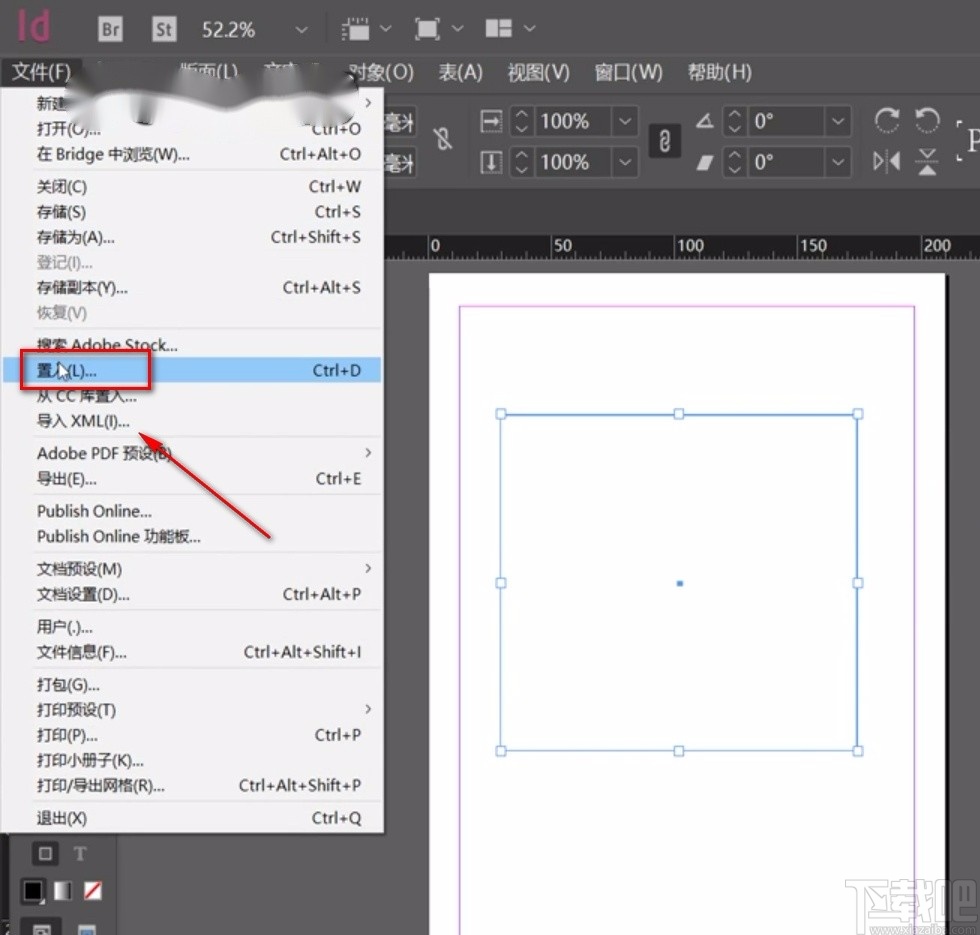Open the zoom level dropdown
Screen dimensions: 980x935
point(301,29)
